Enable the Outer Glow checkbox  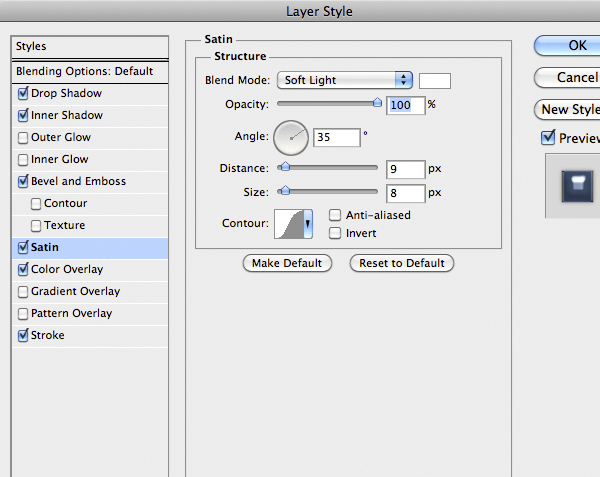pyautogui.click(x=23, y=138)
